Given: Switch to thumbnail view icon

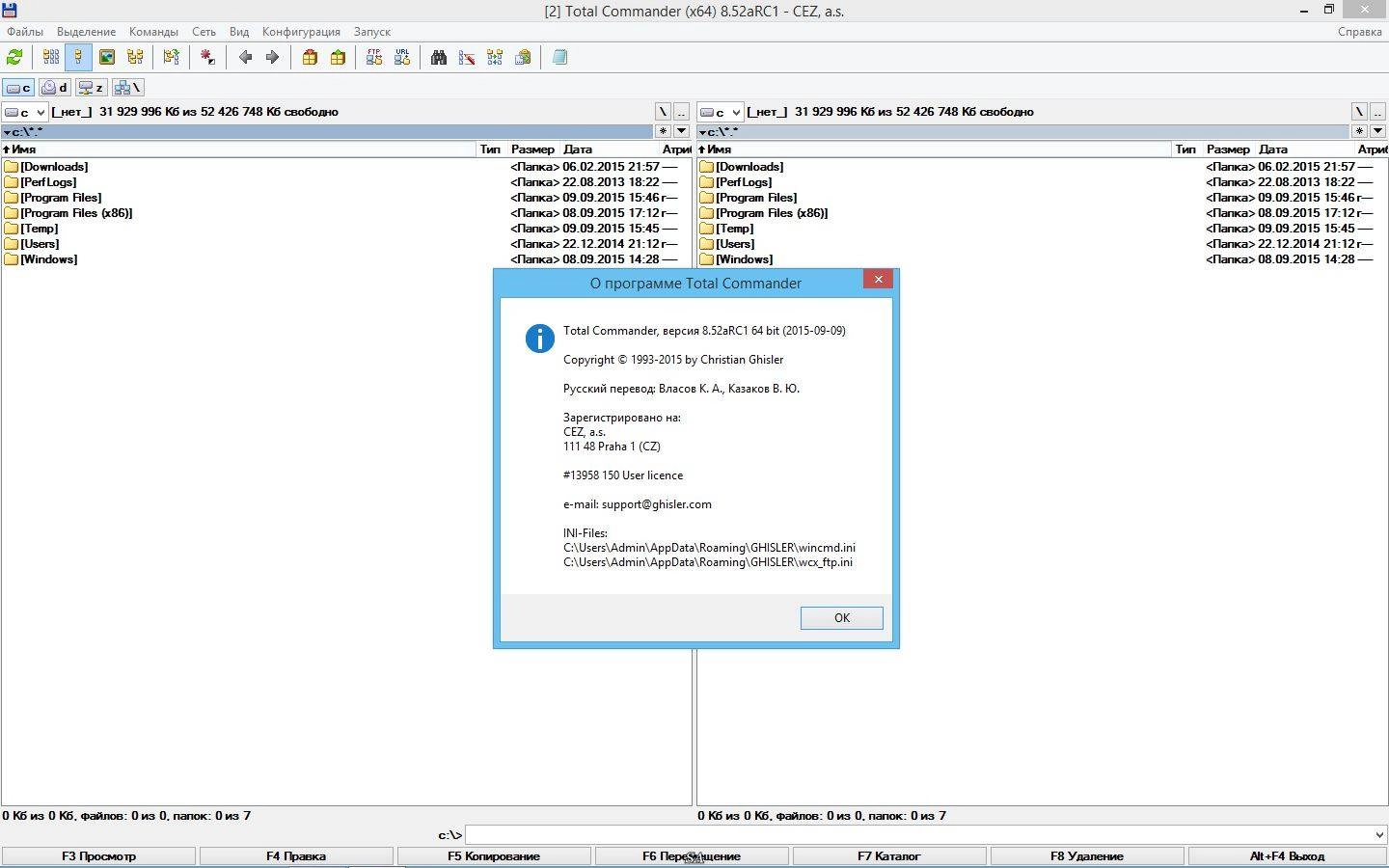Looking at the screenshot, I should click(x=107, y=58).
